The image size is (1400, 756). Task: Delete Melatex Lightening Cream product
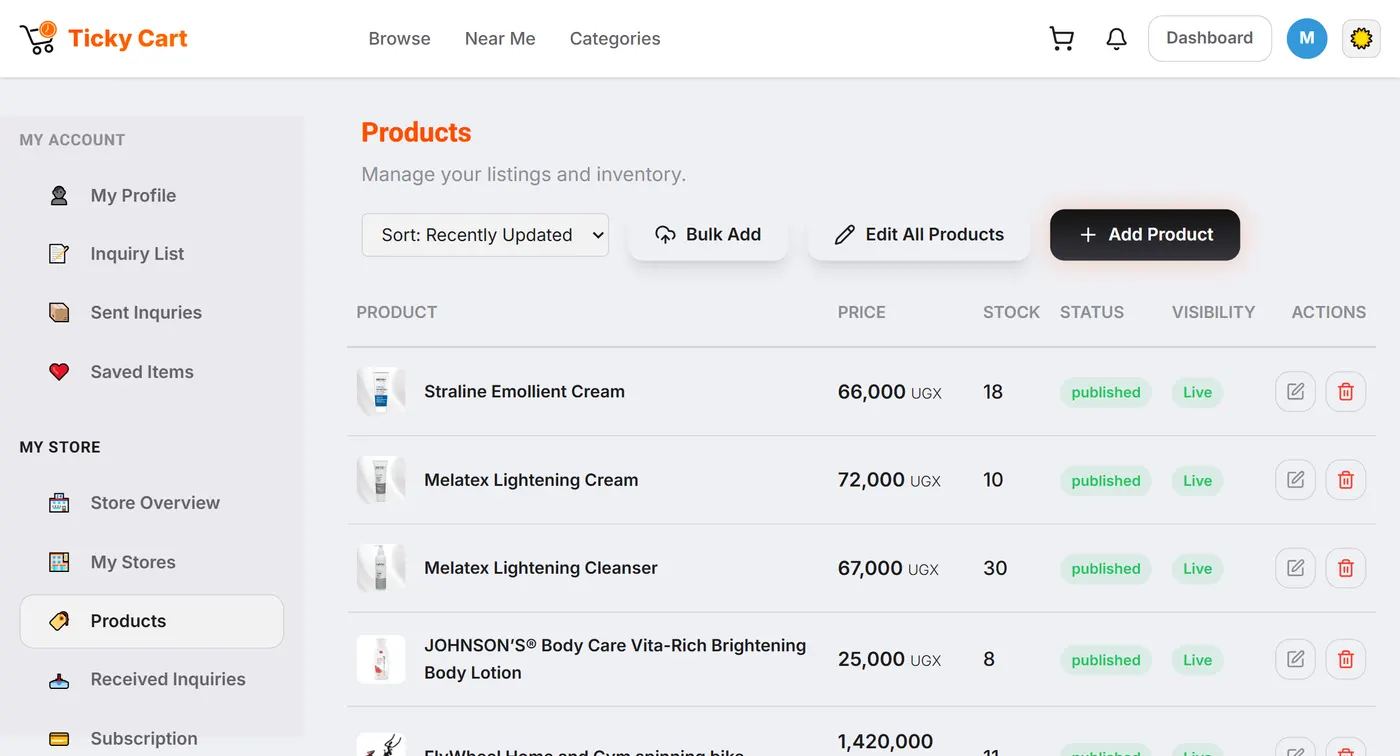click(x=1345, y=480)
